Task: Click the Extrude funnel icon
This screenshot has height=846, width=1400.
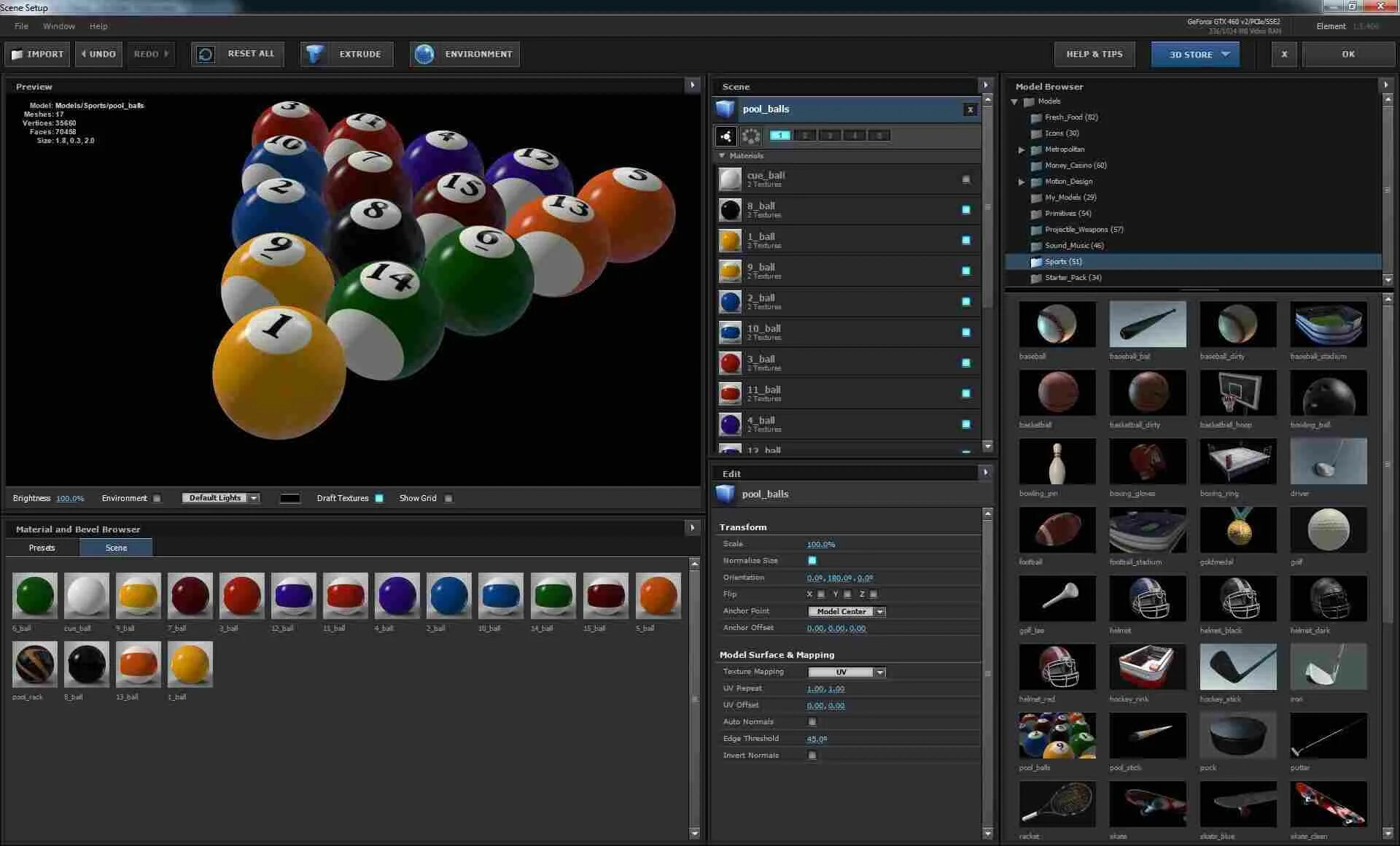Action: coord(315,54)
